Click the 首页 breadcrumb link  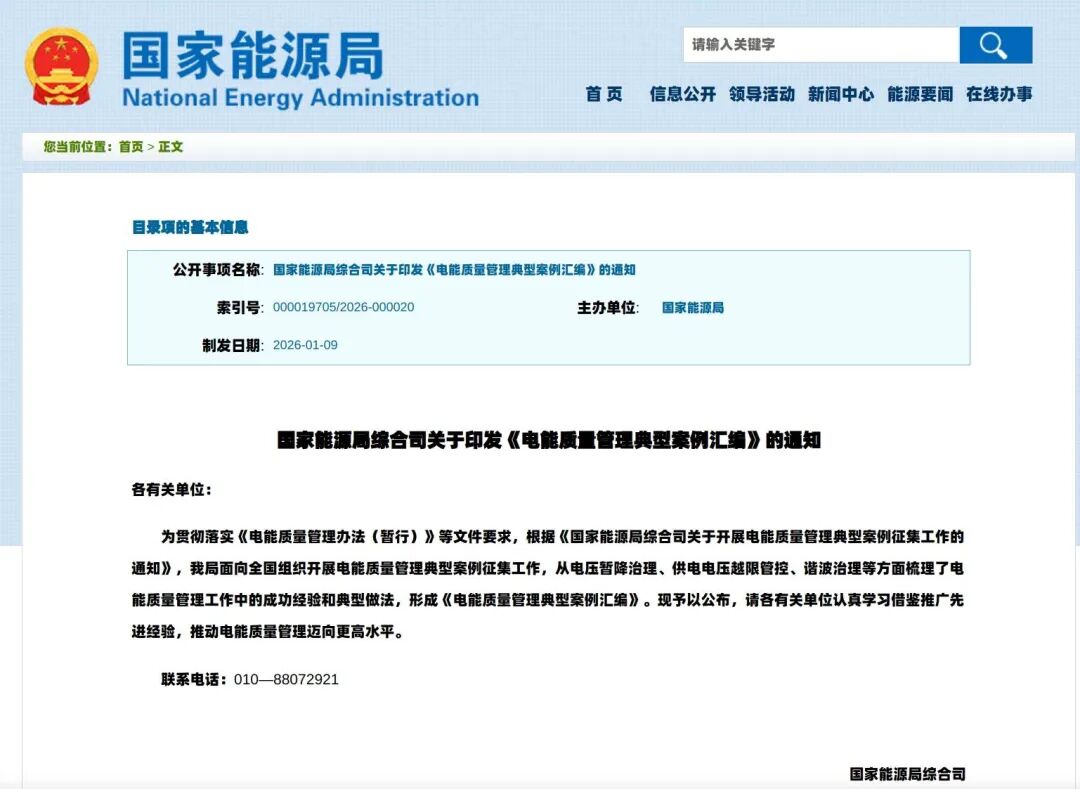[131, 147]
